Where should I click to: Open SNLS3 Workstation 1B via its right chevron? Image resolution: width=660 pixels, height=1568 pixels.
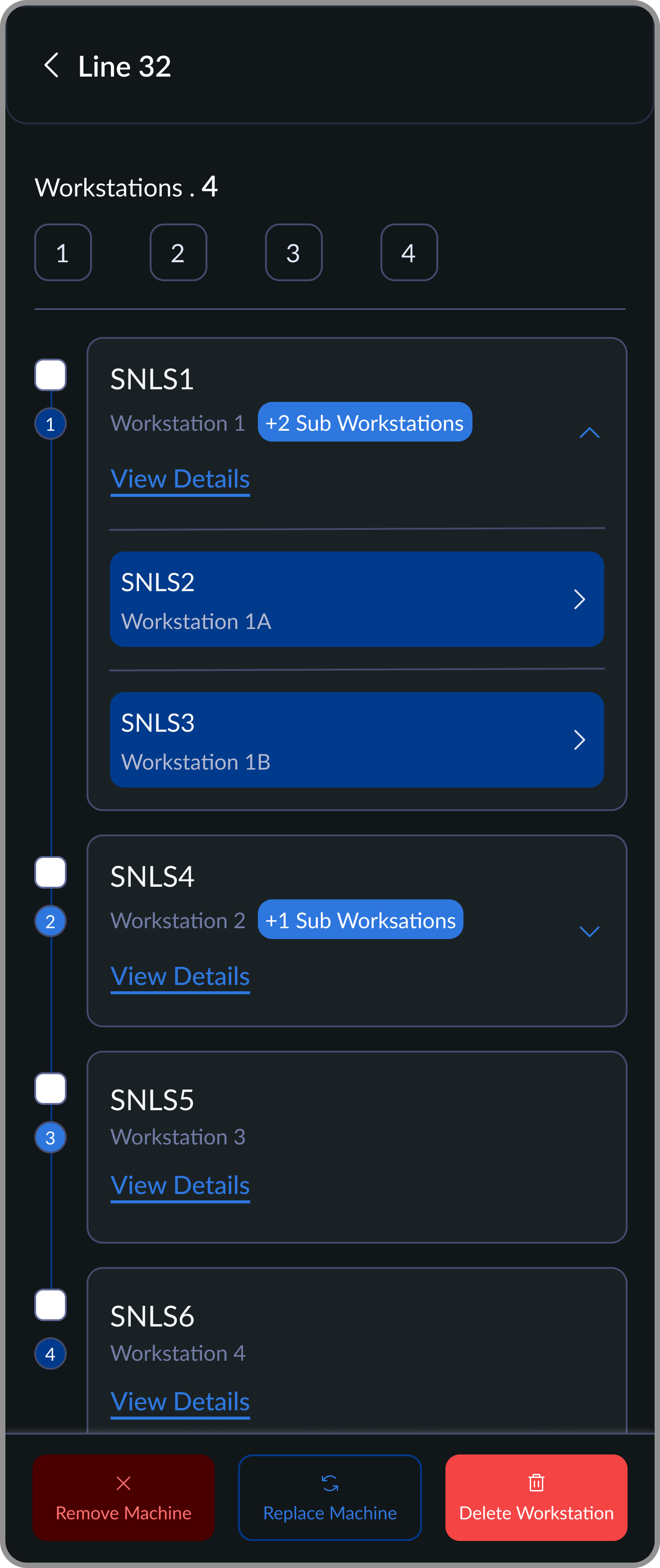click(x=579, y=740)
